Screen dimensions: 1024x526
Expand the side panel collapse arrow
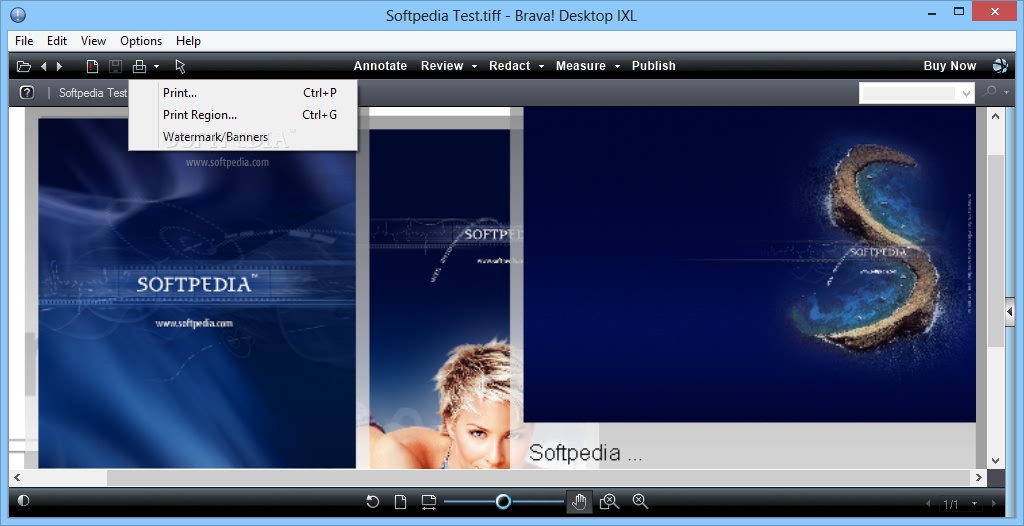[1010, 312]
